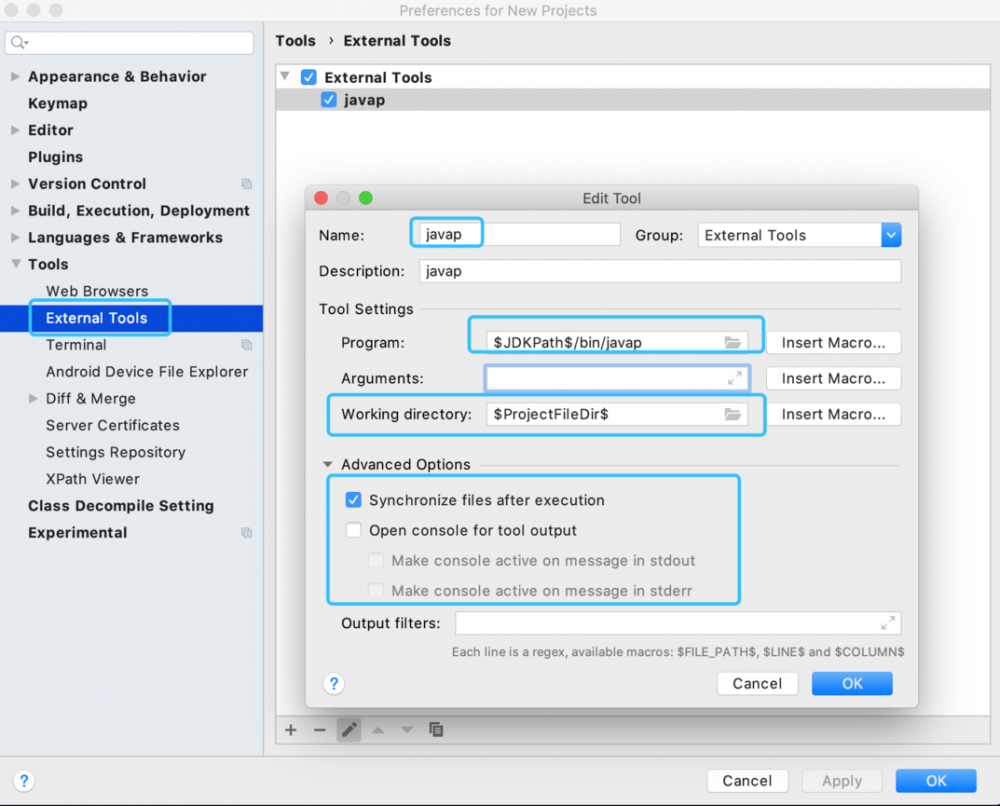Click Insert Macro for Arguments
Screen dimensions: 1000x806
834,378
